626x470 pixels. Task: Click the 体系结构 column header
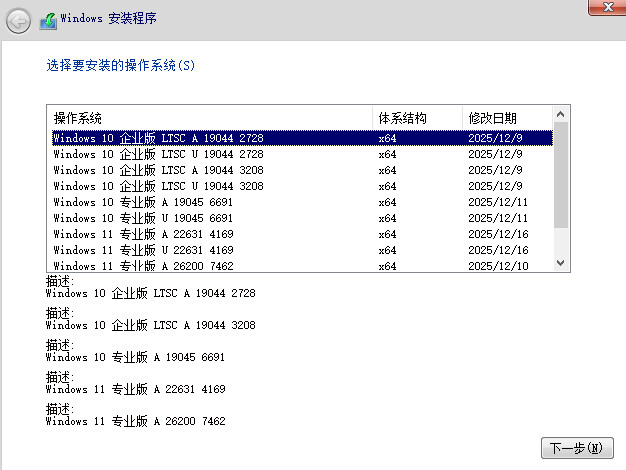click(x=417, y=118)
